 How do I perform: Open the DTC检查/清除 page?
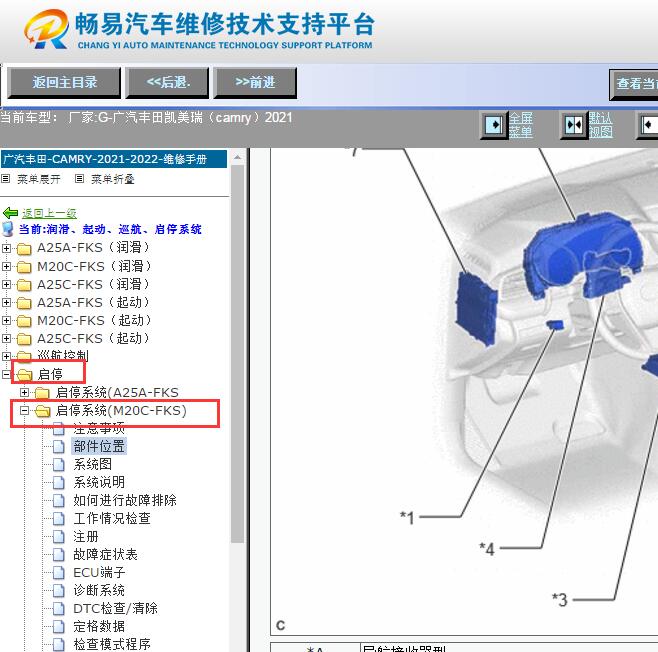(x=115, y=608)
